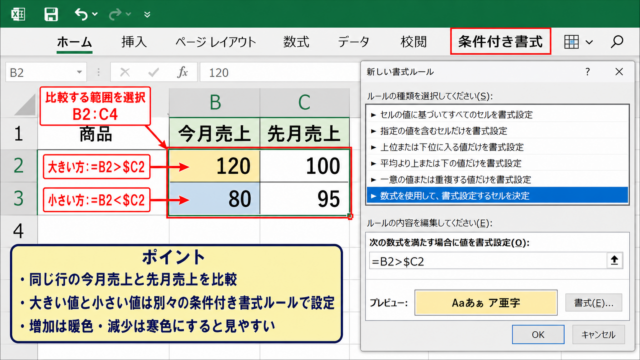Redo the last action

click(115, 14)
